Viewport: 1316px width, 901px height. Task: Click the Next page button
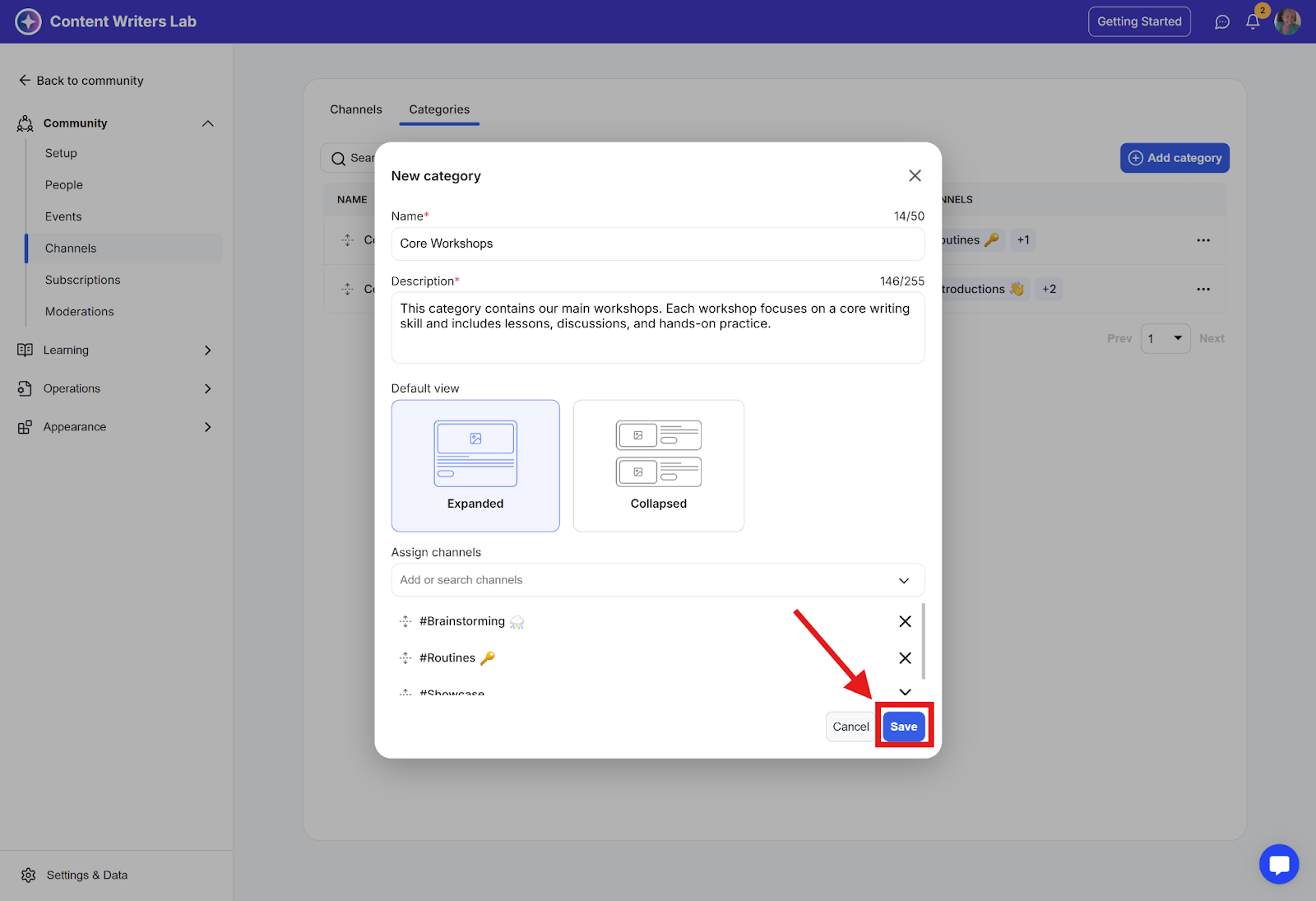pos(1212,338)
